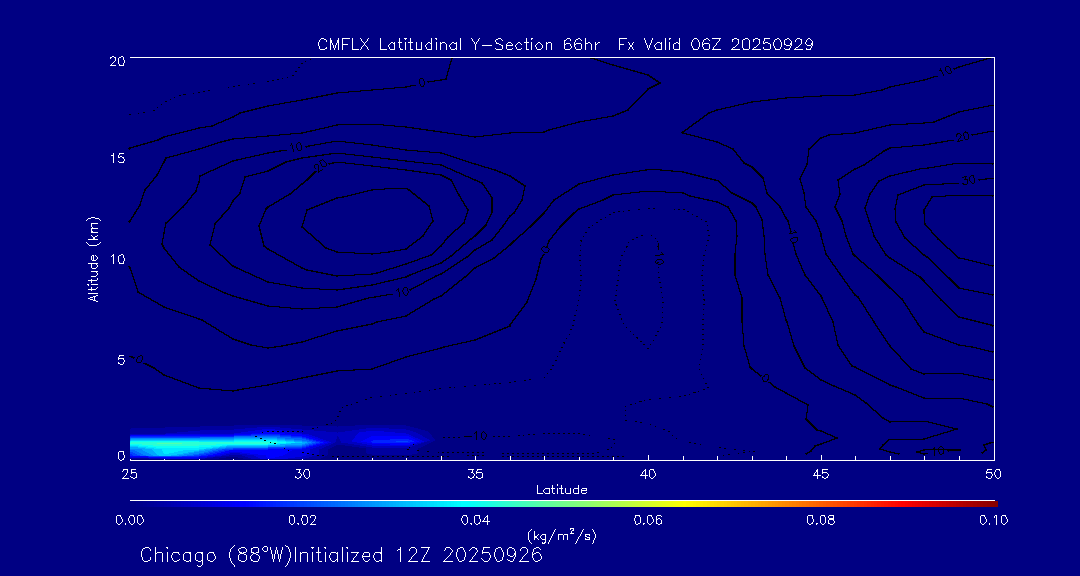Select latitude axis tick label '50'

pyautogui.click(x=994, y=473)
